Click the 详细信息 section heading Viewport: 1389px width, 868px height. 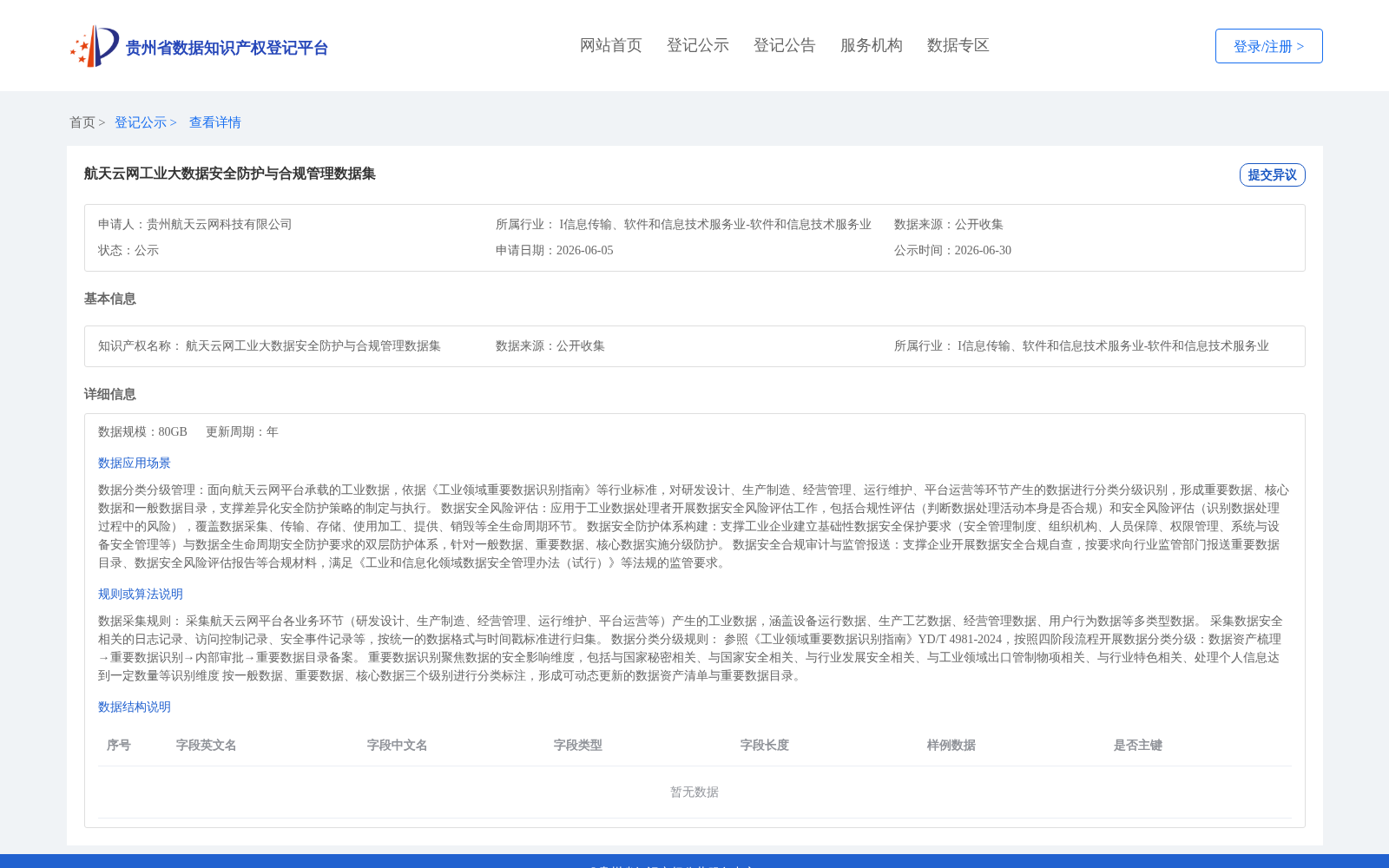(110, 394)
